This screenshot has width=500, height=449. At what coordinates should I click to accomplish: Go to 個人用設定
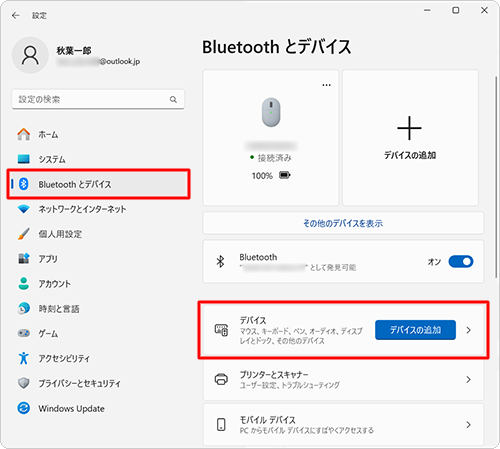click(x=98, y=234)
